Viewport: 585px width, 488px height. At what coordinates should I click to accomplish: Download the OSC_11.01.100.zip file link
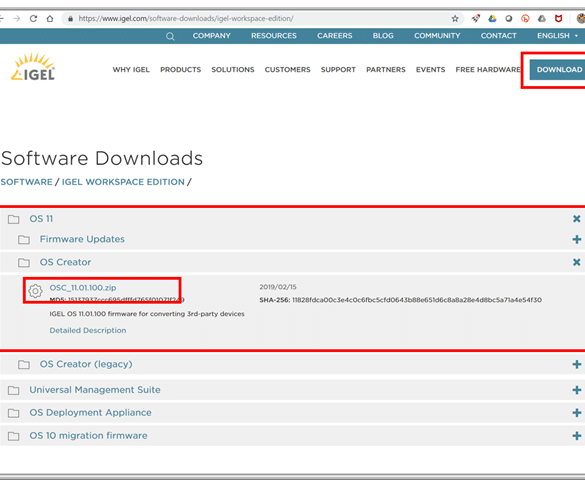[83, 288]
